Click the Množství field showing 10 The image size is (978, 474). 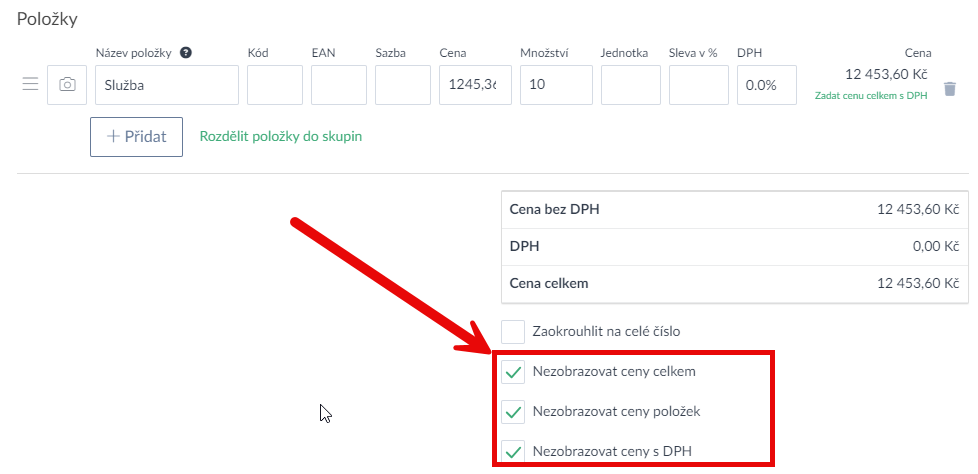[x=556, y=85]
